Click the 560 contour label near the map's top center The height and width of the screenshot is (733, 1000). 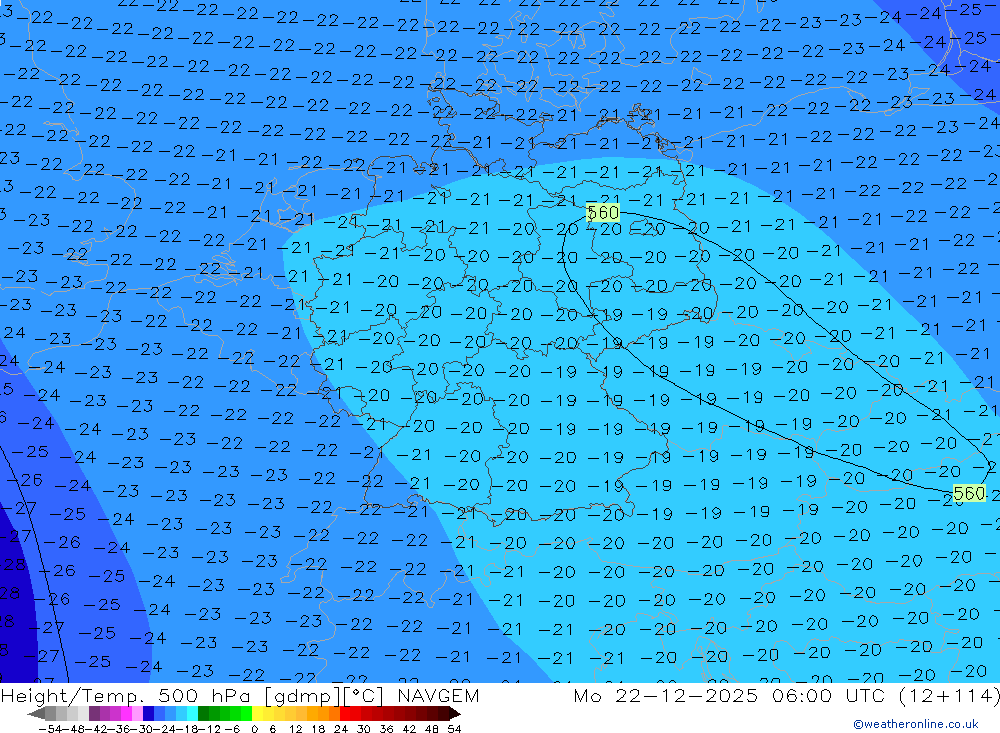603,212
